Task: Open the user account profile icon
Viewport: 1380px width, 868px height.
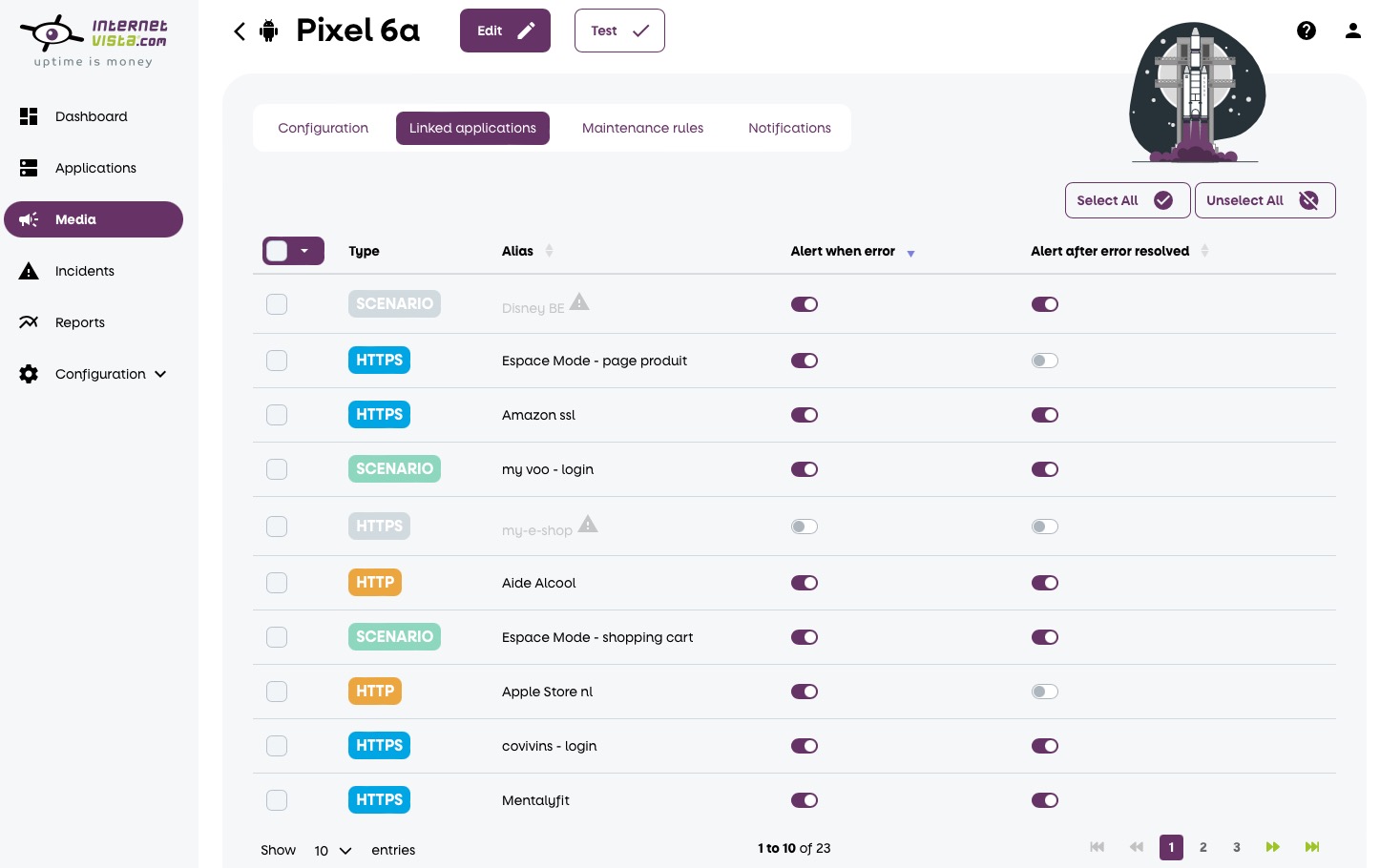Action: click(1353, 31)
